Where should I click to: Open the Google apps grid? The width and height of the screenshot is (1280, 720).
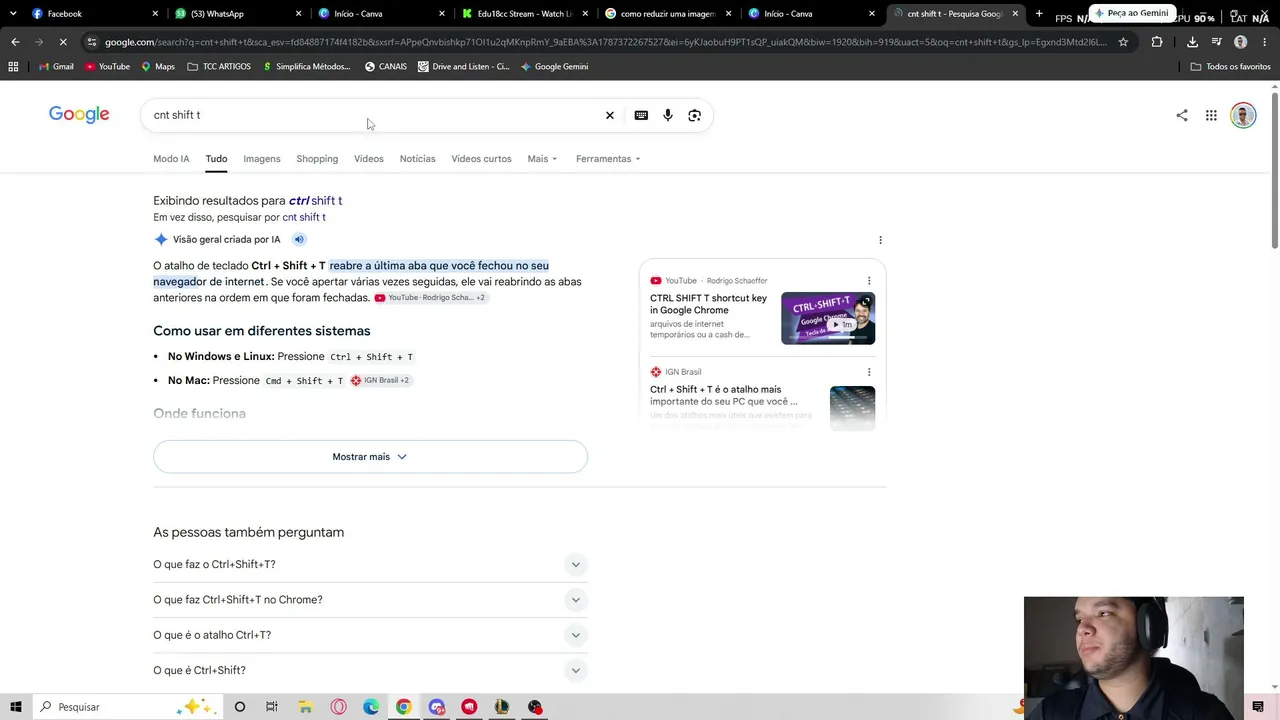(1211, 115)
